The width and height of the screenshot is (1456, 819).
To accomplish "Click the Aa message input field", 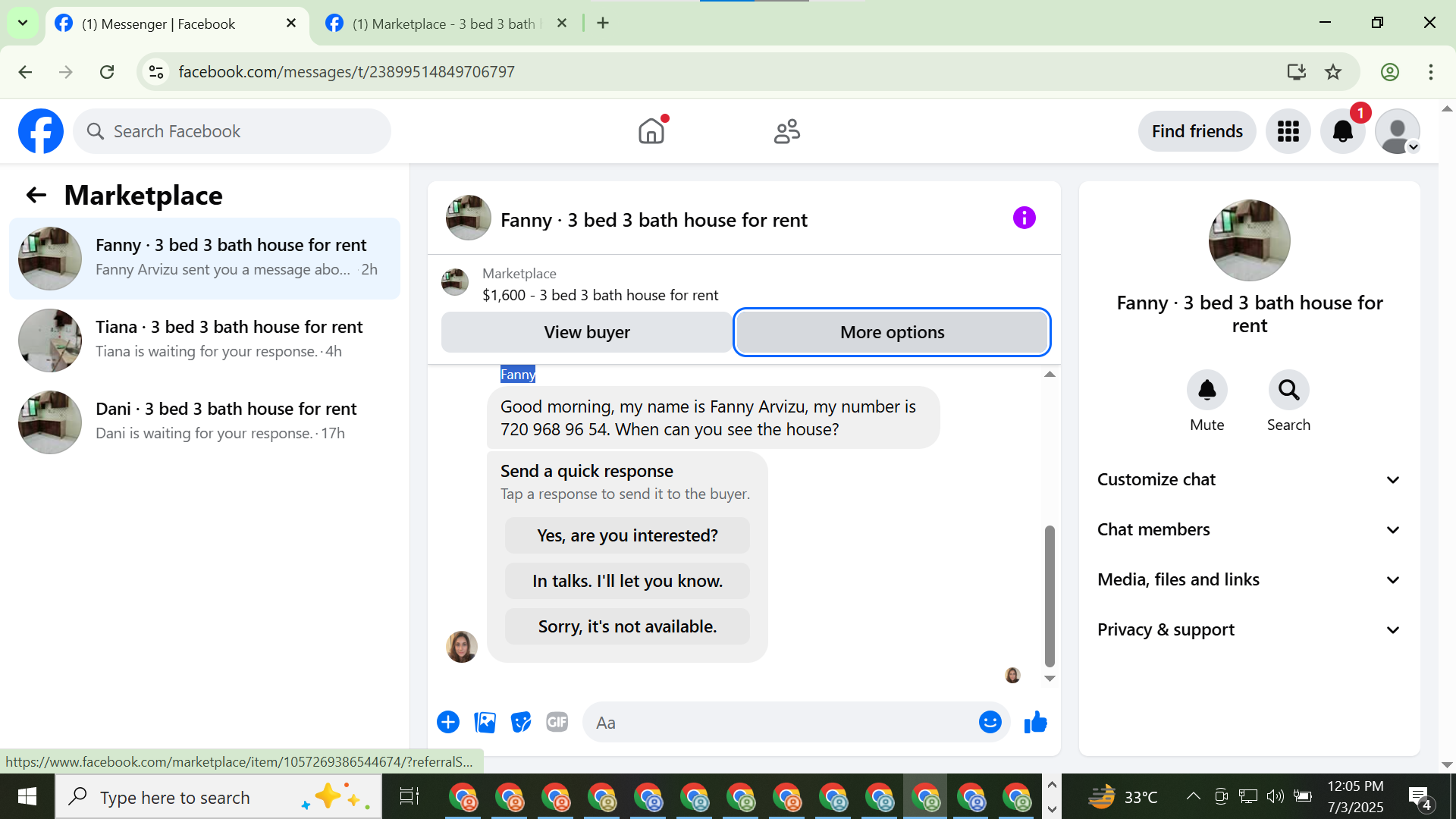I will tap(781, 722).
